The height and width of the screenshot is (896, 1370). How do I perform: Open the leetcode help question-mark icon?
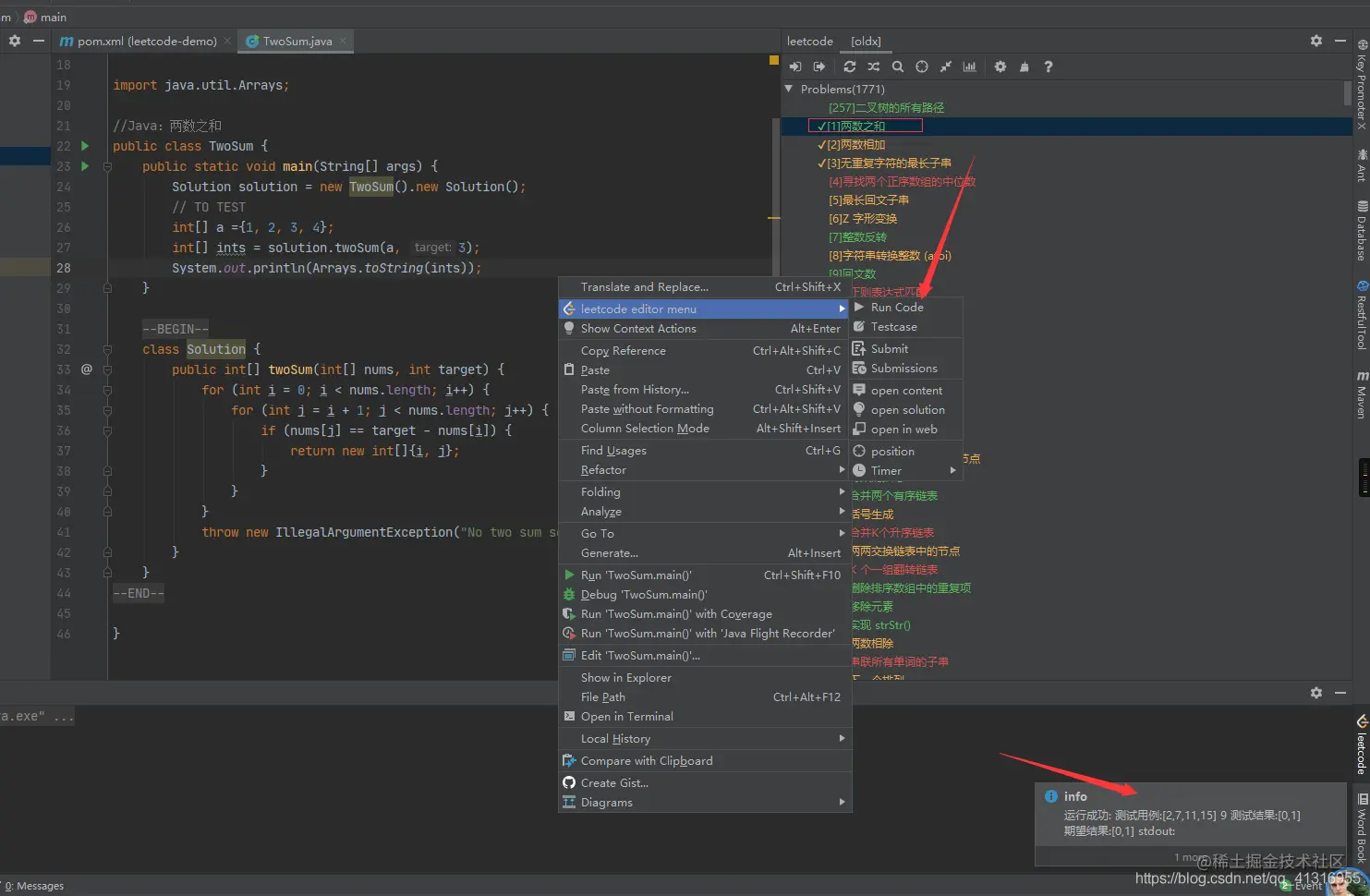[x=1049, y=67]
